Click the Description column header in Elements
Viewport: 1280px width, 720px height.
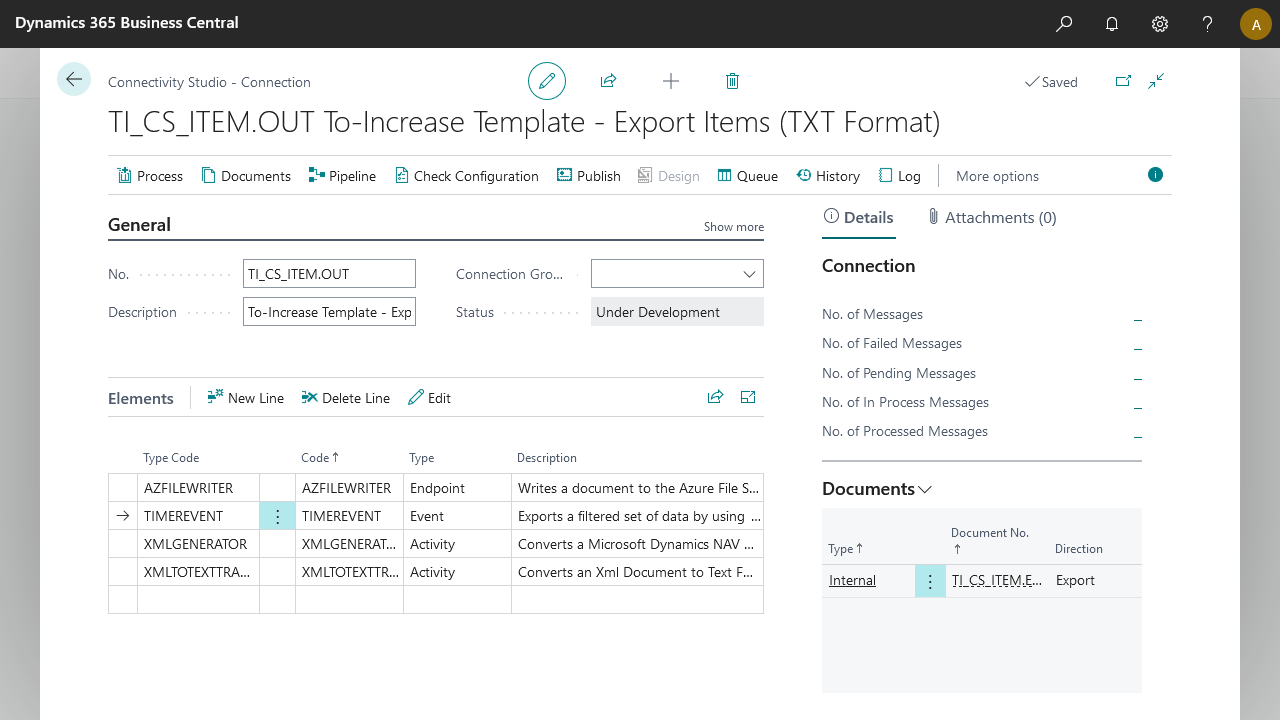[547, 458]
